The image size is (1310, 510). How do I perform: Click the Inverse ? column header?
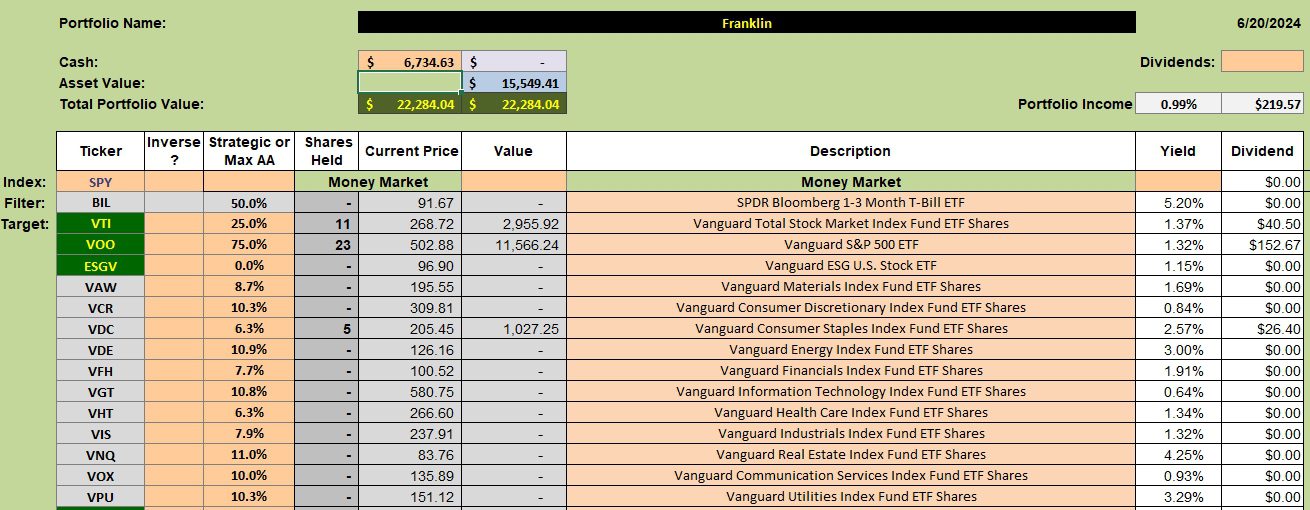point(174,151)
